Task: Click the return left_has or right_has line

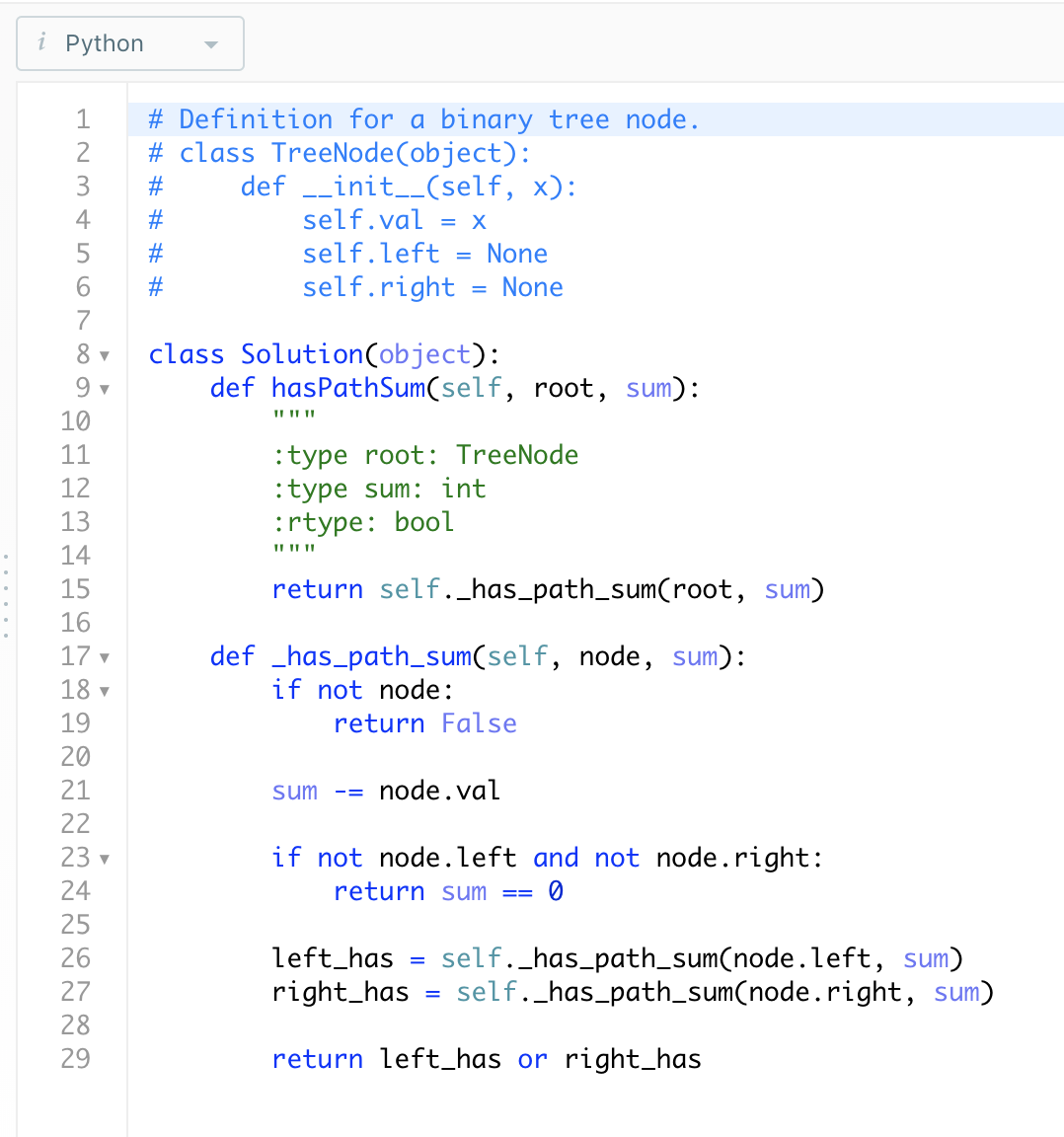Action: pos(484,1059)
